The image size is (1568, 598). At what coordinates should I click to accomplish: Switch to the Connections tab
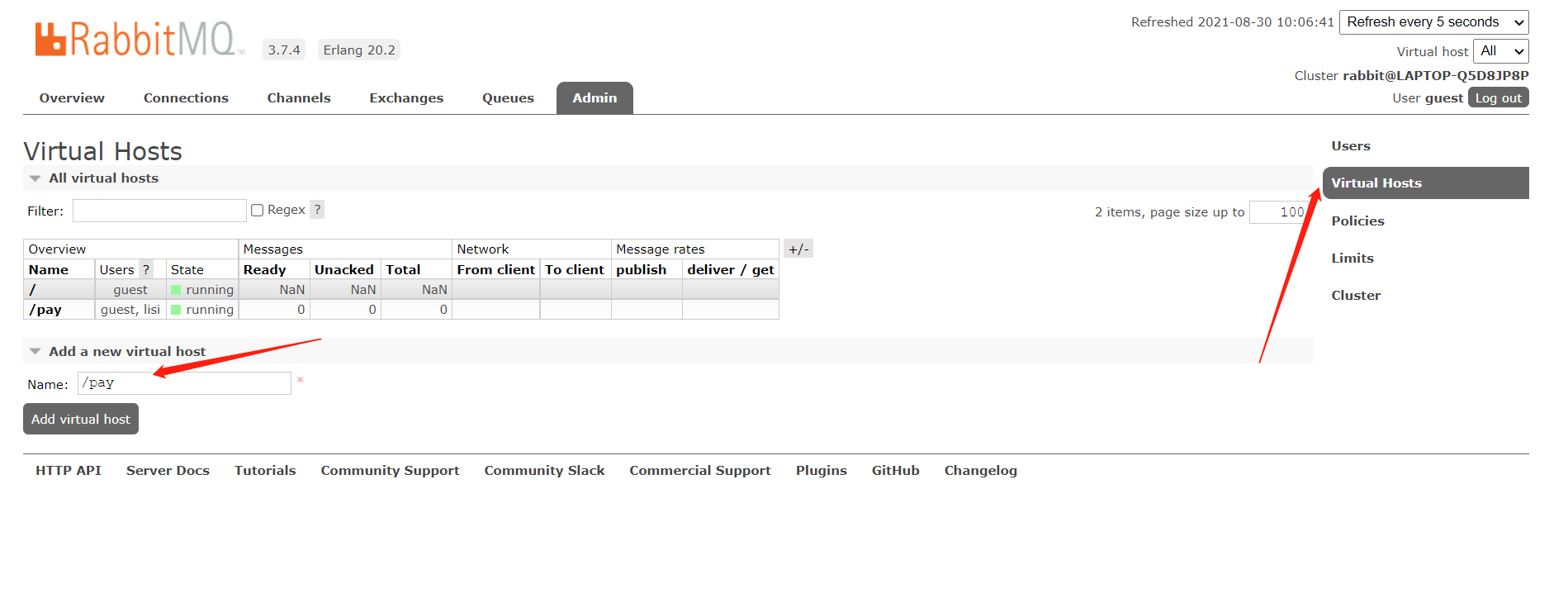[186, 97]
